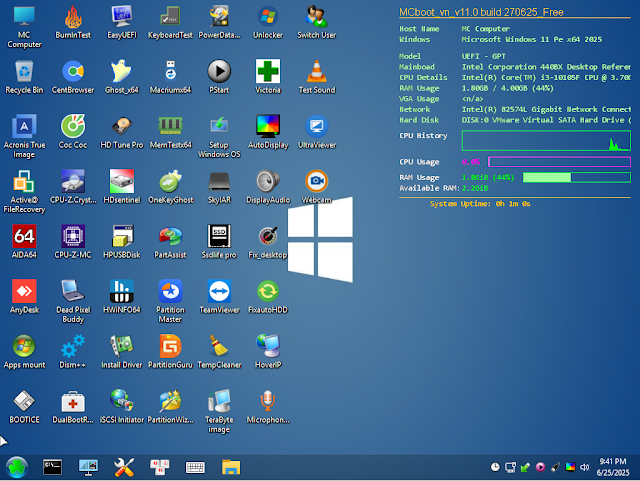Open the PartitionWizard icon

[x=170, y=406]
